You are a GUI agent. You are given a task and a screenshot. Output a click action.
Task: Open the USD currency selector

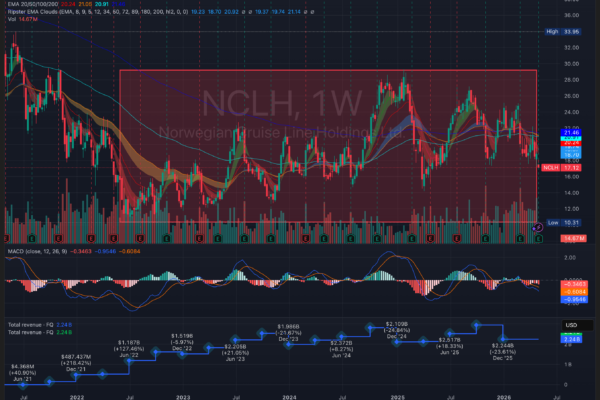[x=577, y=325]
